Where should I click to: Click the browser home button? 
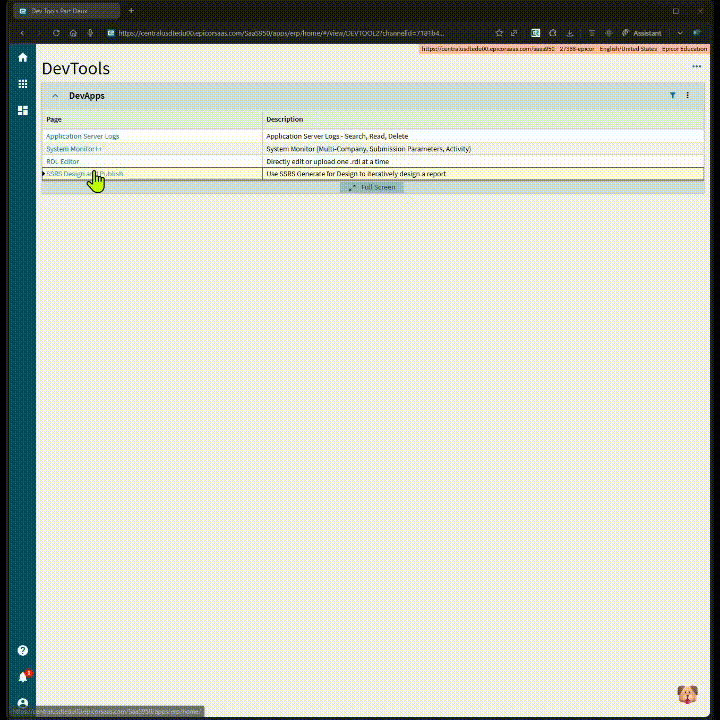pos(73,33)
